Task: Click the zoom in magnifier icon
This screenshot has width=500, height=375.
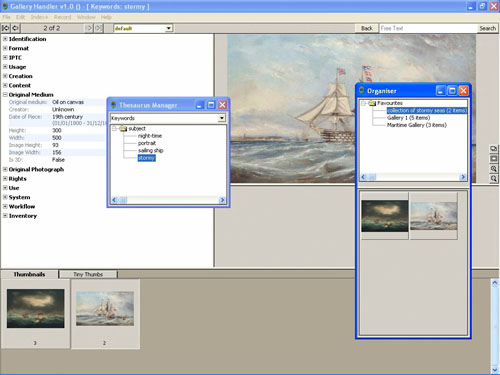Action: point(494,169)
